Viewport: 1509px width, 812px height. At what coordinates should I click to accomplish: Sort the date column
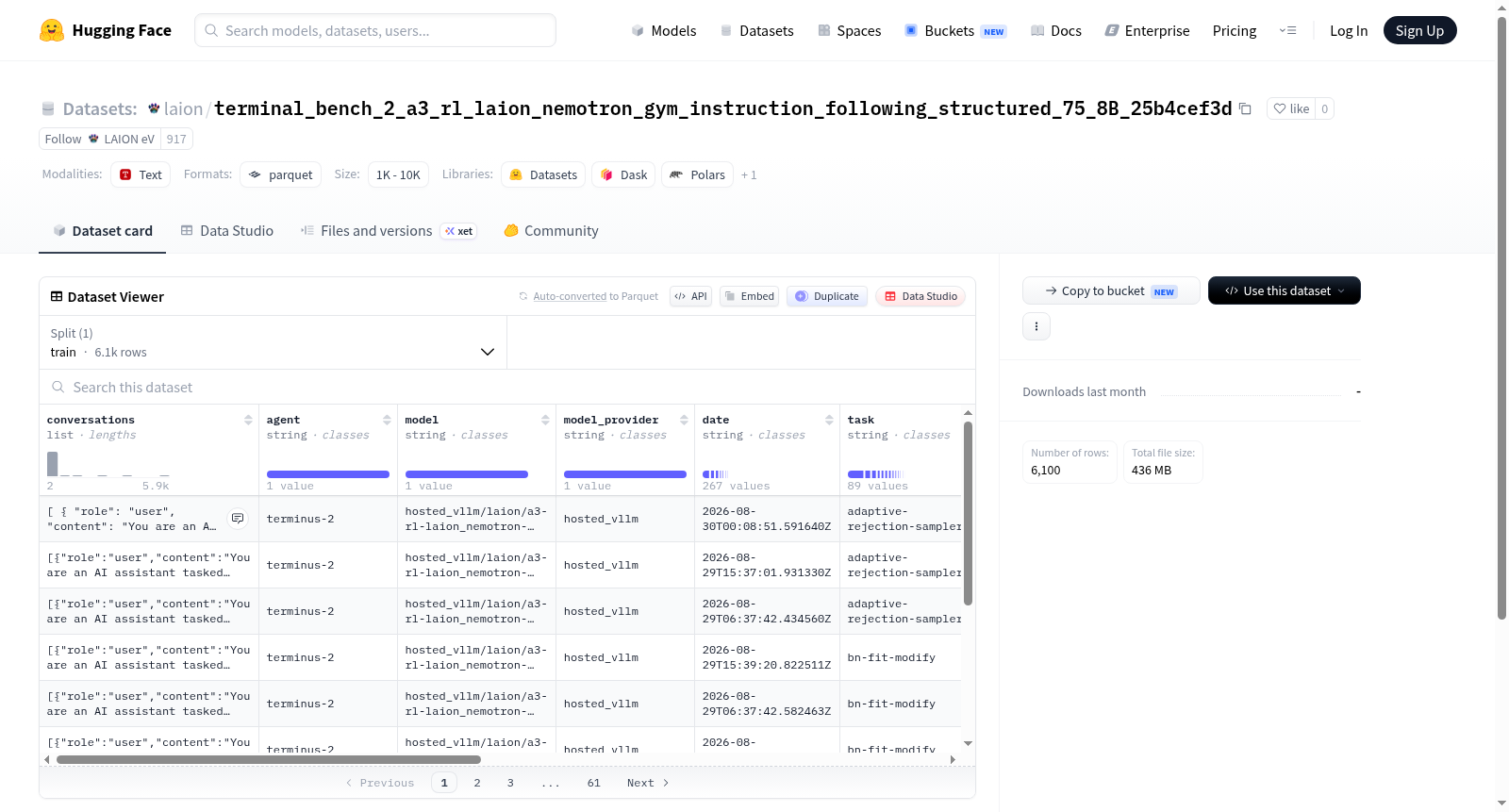(x=829, y=420)
